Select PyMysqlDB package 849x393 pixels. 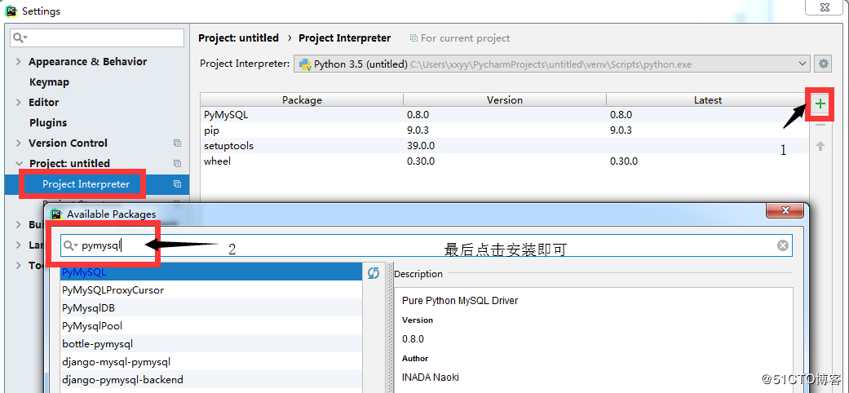coord(211,308)
